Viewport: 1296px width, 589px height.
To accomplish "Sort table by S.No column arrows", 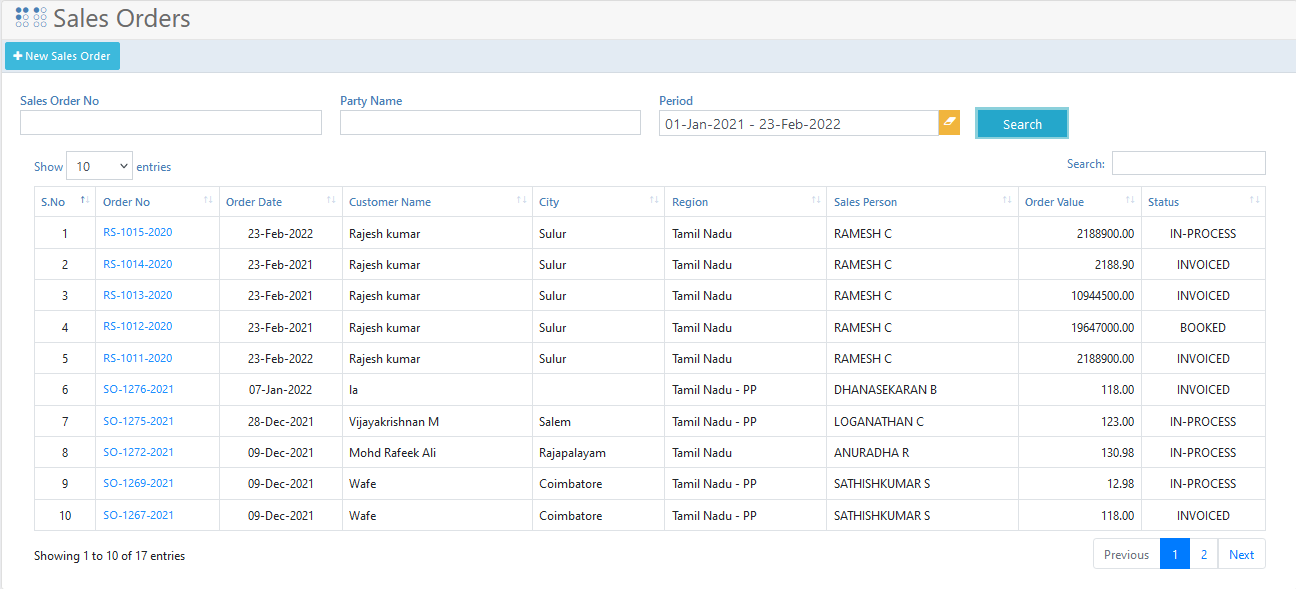I will click(85, 201).
